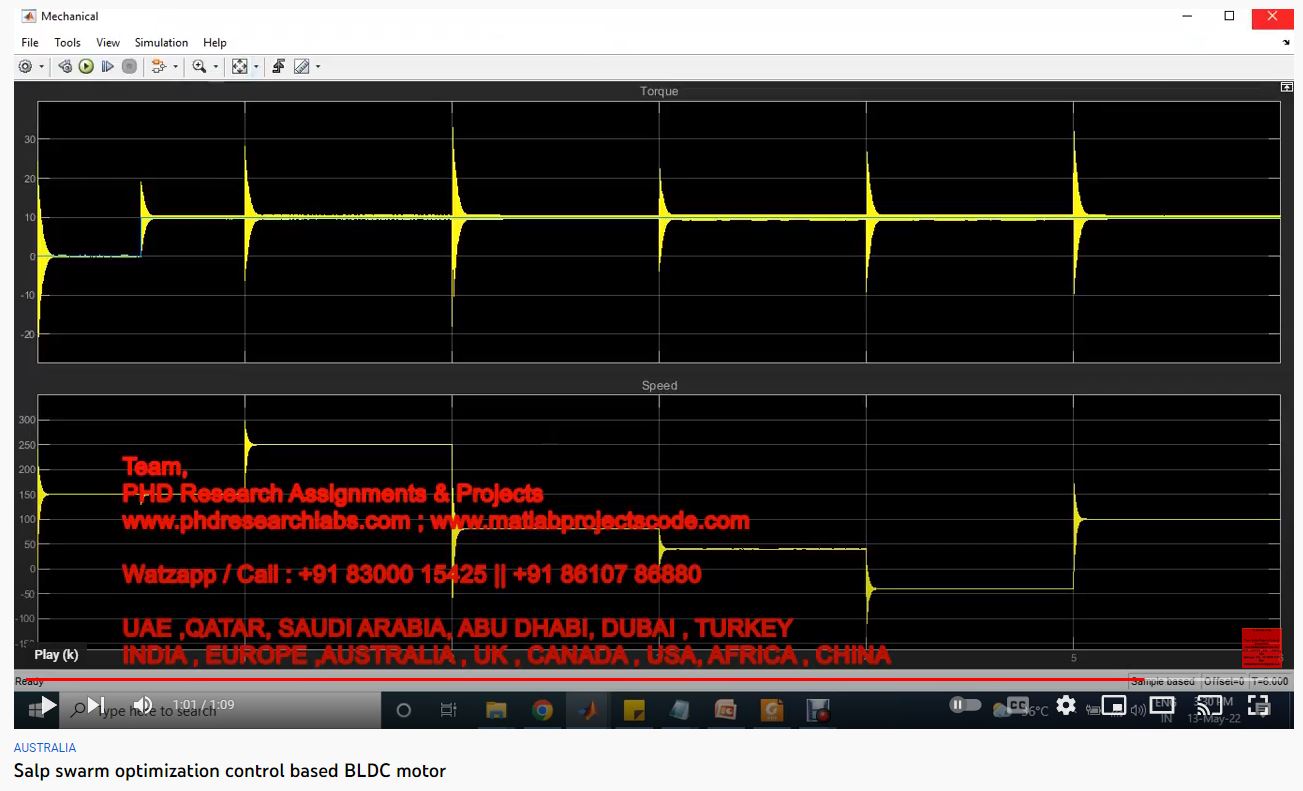Click the Ready status bar text
Image resolution: width=1303 pixels, height=791 pixels.
29,681
